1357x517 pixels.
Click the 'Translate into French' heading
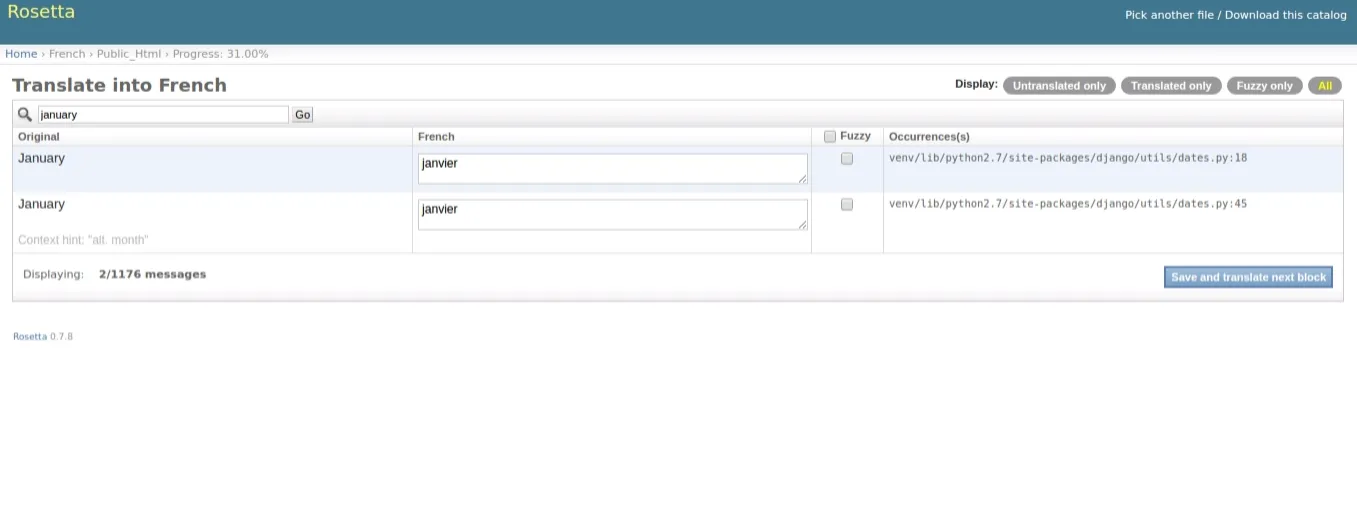[119, 86]
